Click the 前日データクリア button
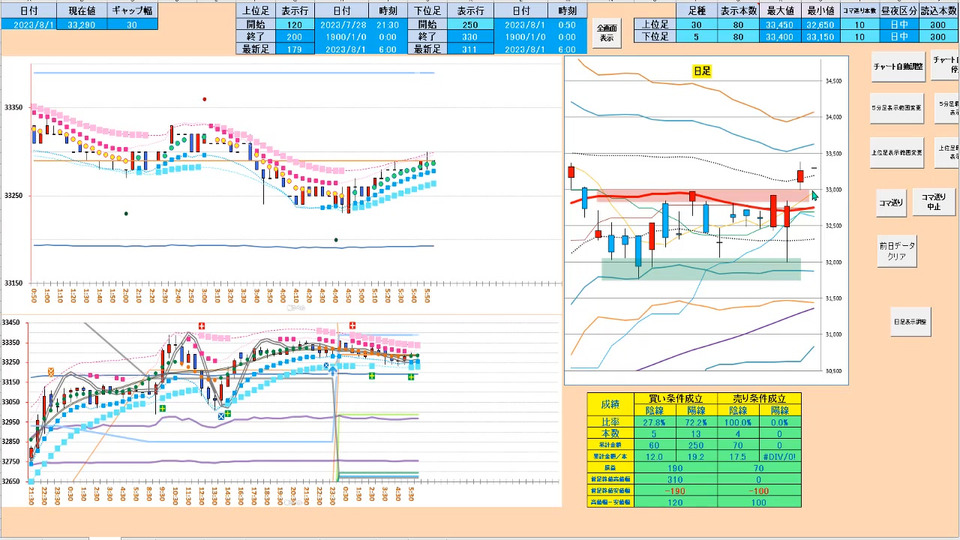The height and width of the screenshot is (540, 960). coord(897,251)
